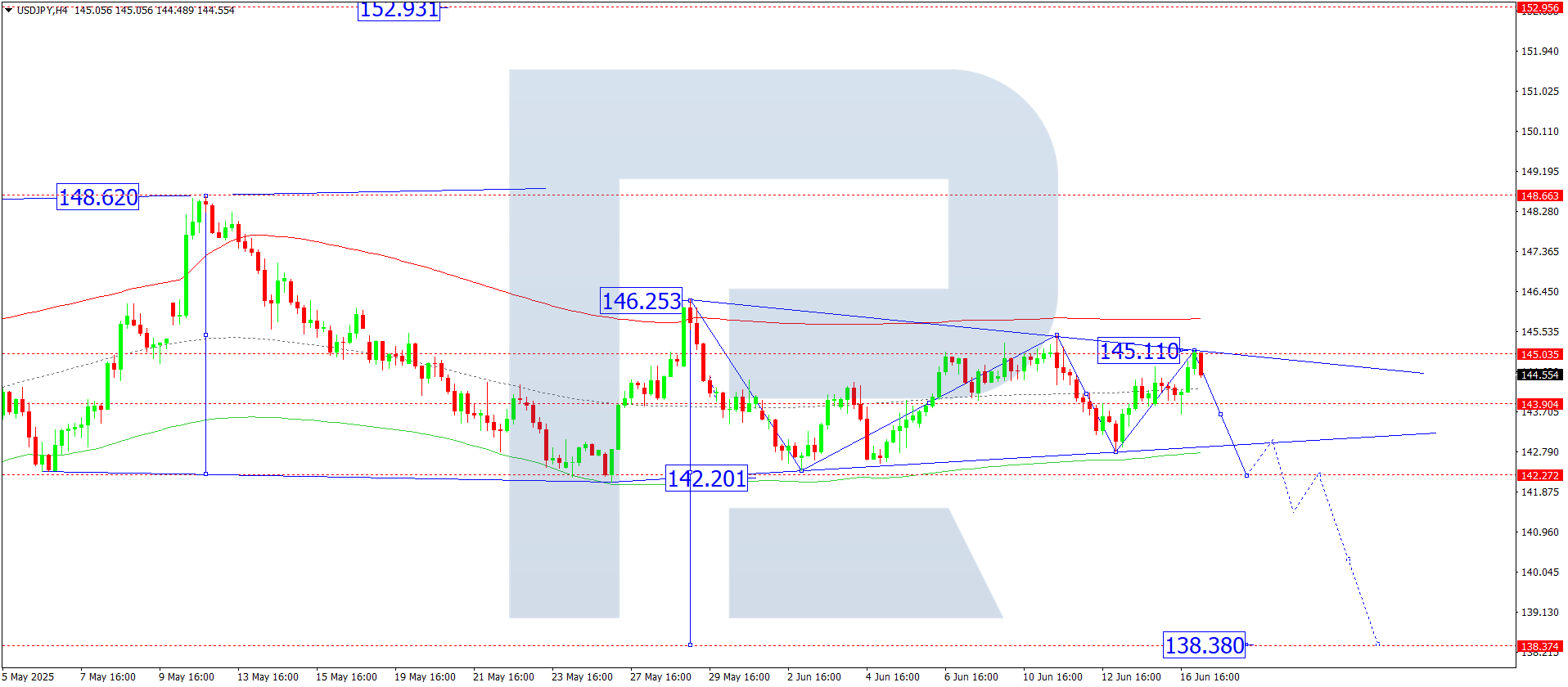The image size is (1568, 687).
Task: Click the 6 Jun 16:00 time label
Action: coord(971,676)
